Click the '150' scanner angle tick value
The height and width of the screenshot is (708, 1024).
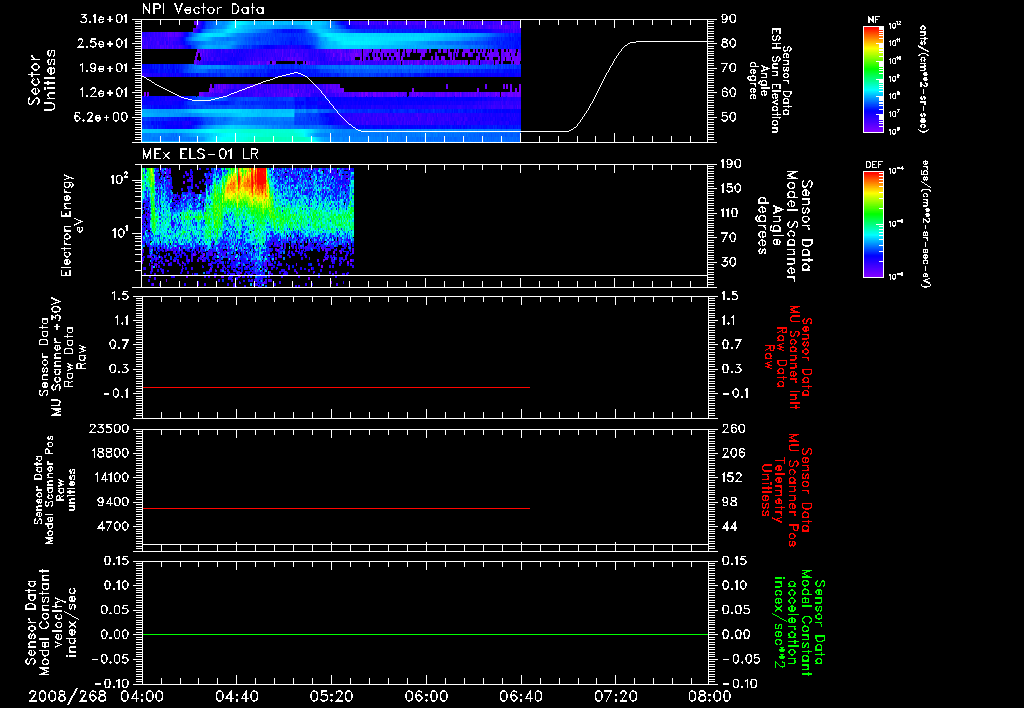[x=733, y=189]
